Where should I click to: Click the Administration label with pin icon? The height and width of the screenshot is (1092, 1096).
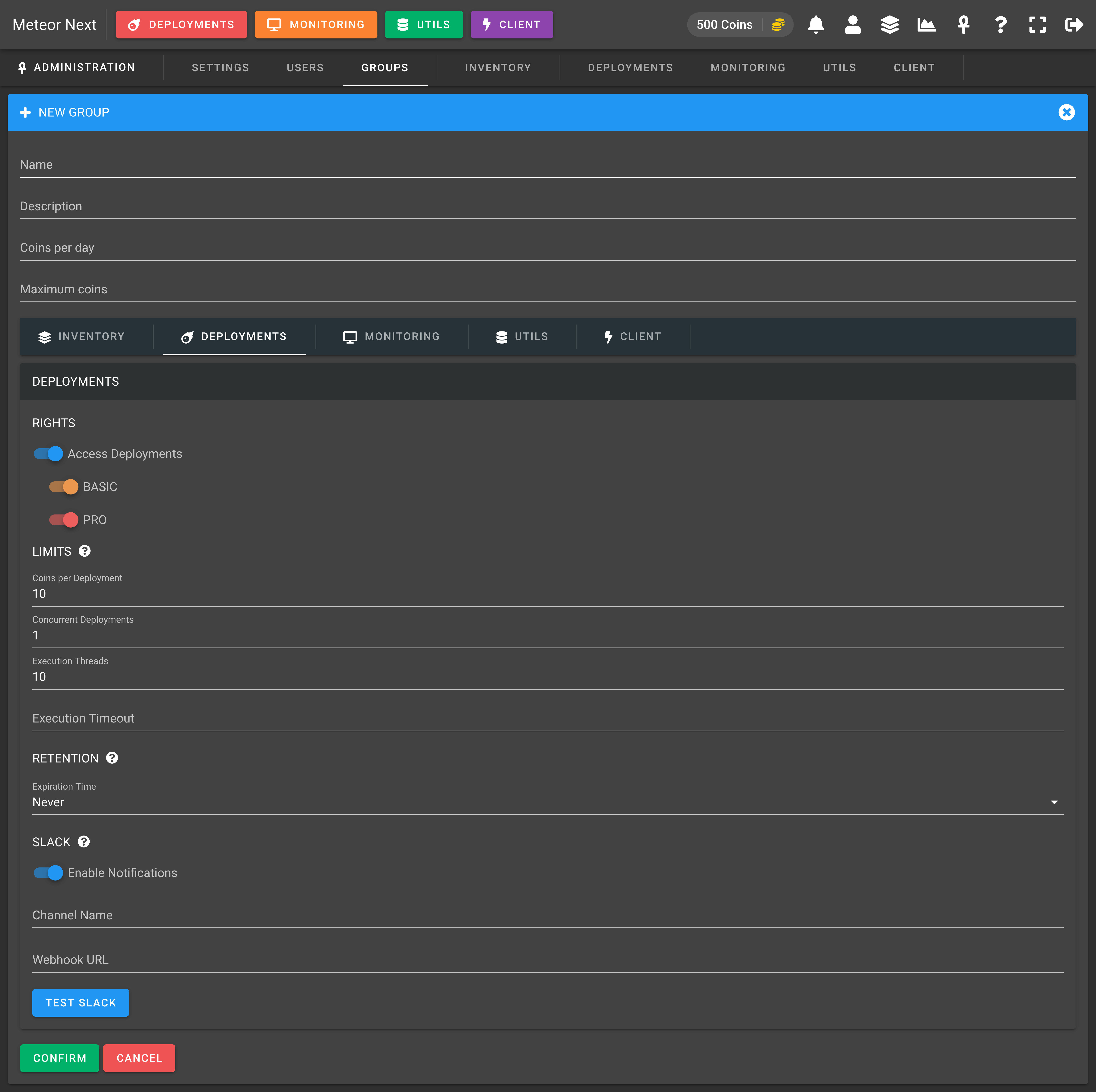coord(77,67)
